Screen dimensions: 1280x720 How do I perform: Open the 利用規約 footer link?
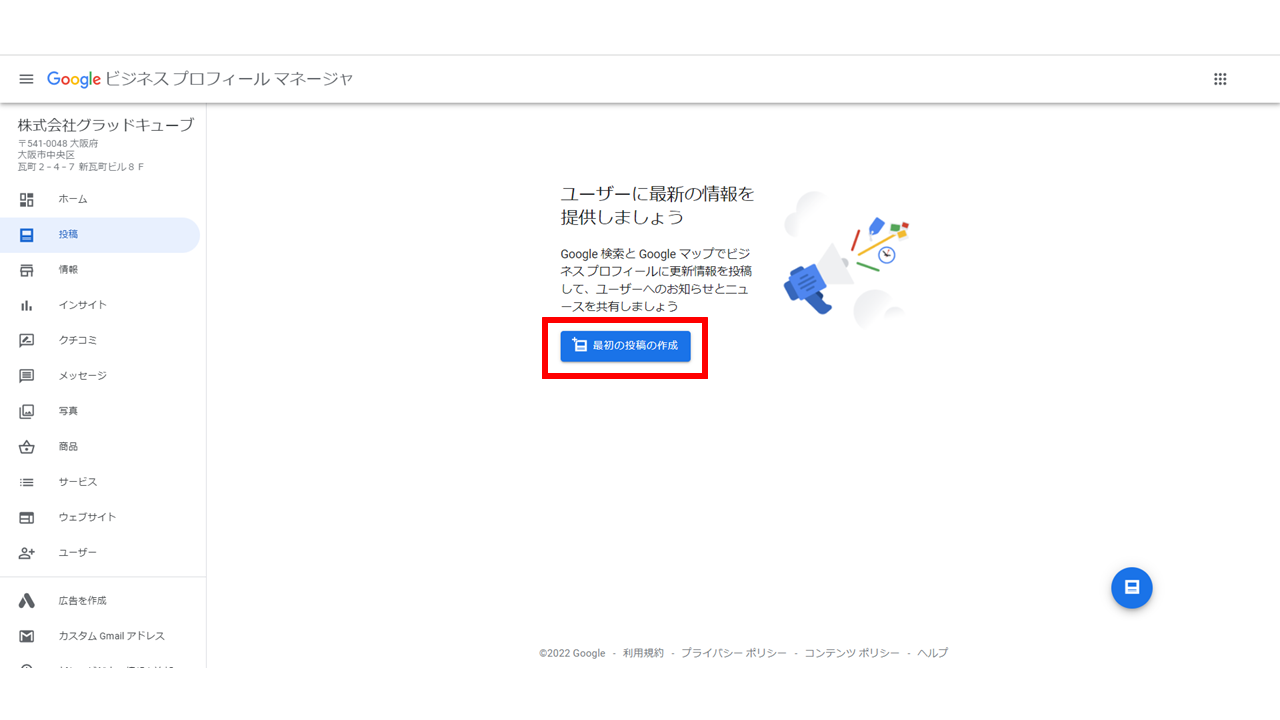click(643, 653)
